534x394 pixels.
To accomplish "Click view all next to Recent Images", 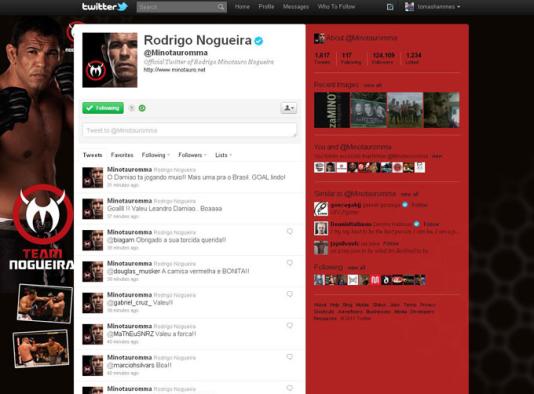I will (x=373, y=85).
